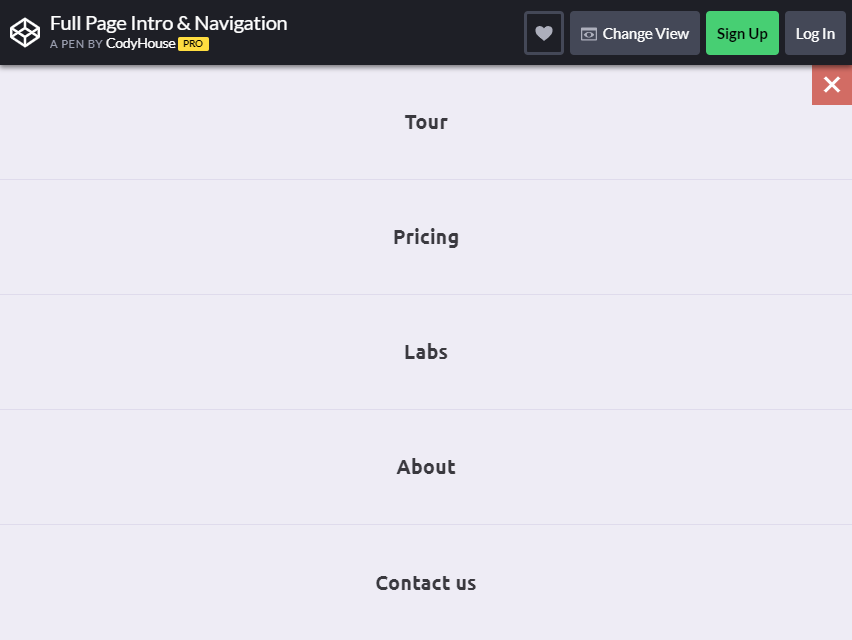Viewport: 852px width, 640px height.
Task: Open the Labs navigation entry
Action: 426,352
